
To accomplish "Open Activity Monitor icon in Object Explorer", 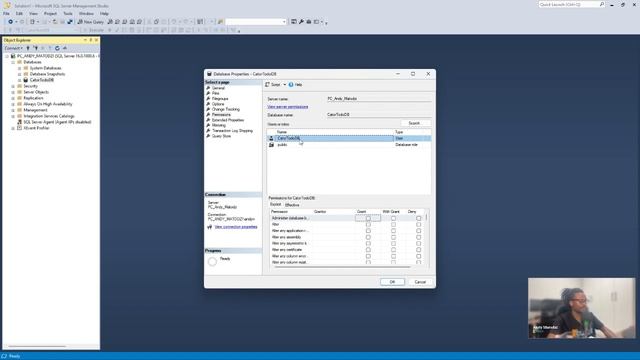I will [64, 48].
